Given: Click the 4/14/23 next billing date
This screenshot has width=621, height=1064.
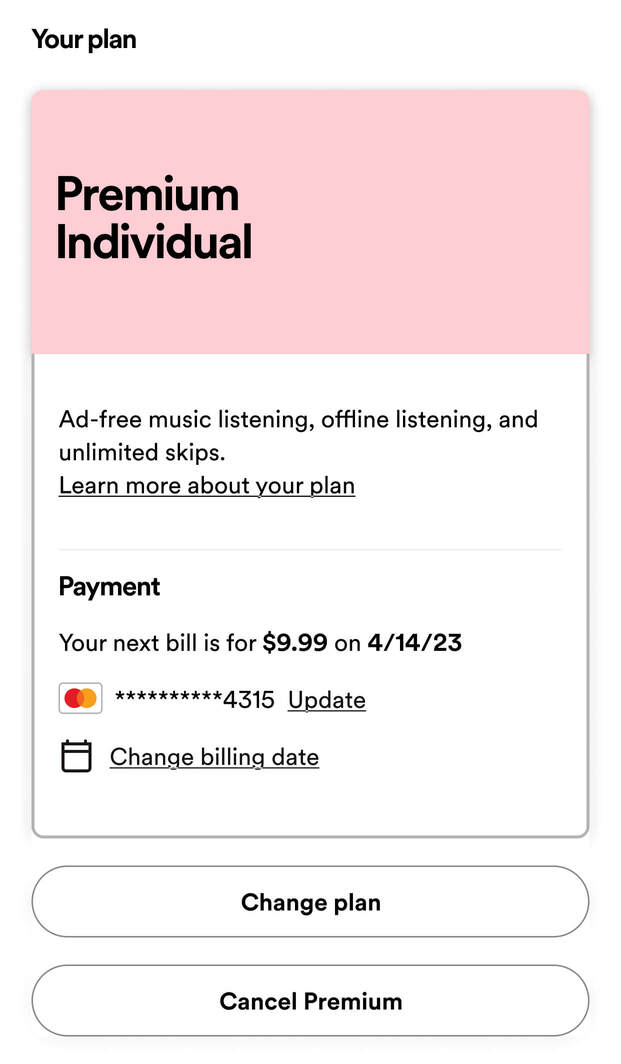Looking at the screenshot, I should point(414,642).
